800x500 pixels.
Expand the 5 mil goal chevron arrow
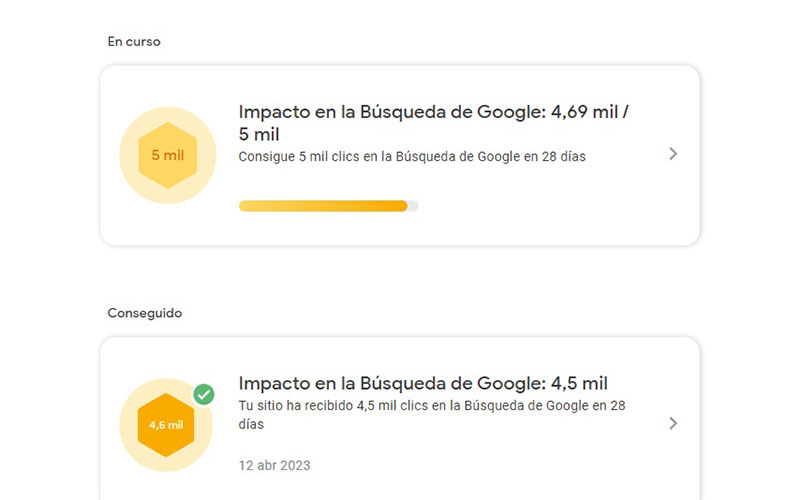point(673,154)
